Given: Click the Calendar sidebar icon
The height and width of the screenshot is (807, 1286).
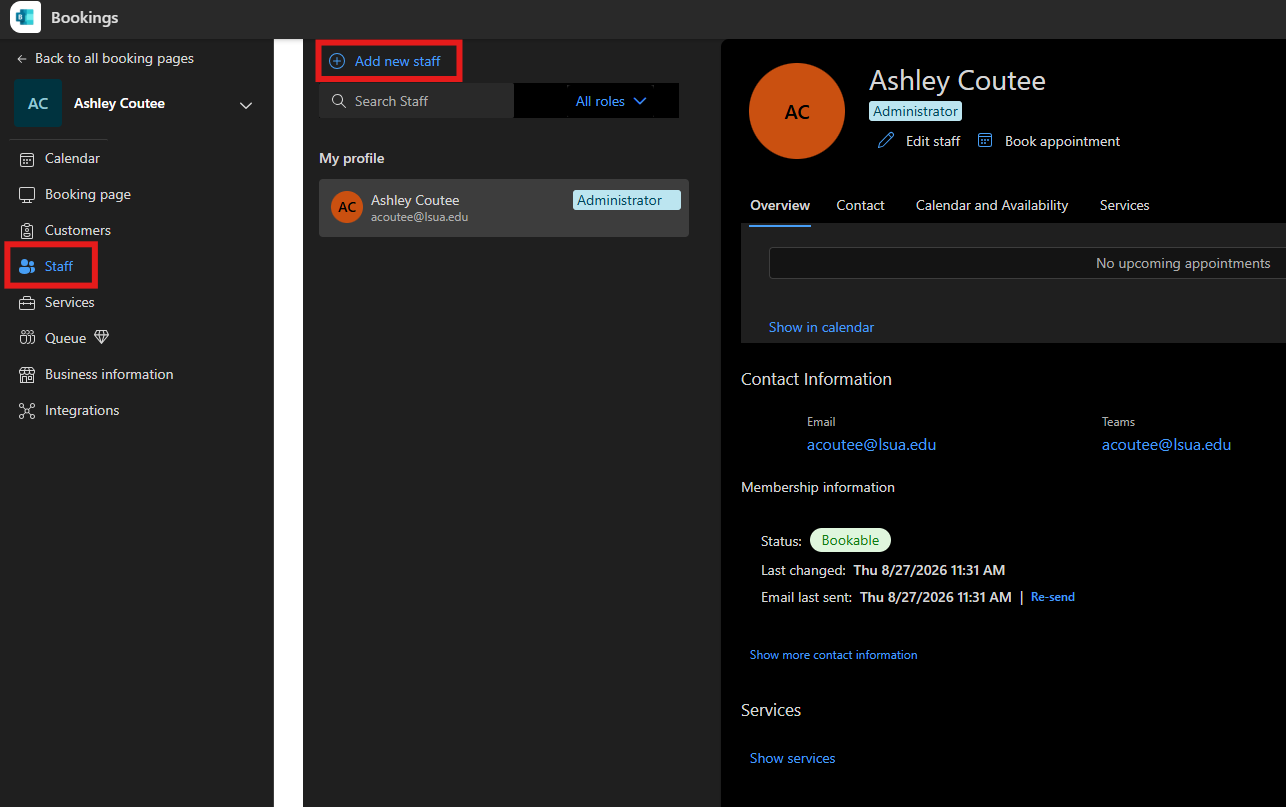Looking at the screenshot, I should [27, 159].
